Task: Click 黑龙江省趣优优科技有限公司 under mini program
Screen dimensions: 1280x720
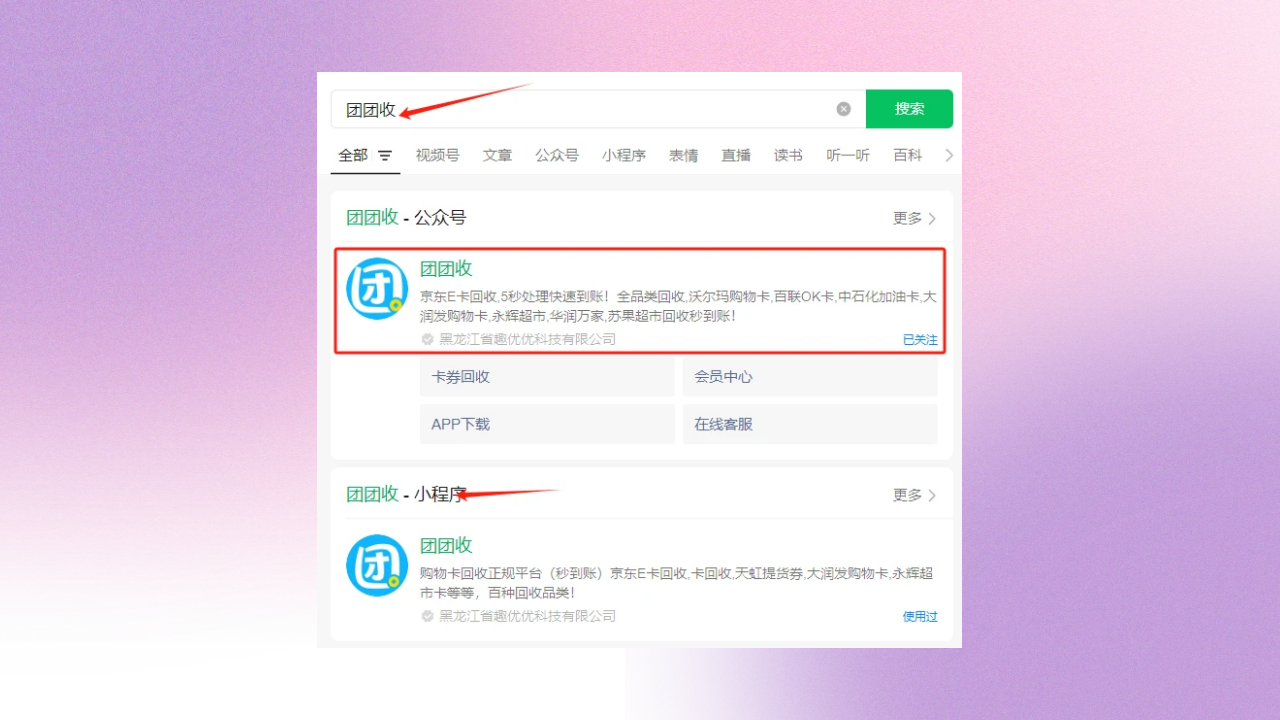Action: click(528, 616)
